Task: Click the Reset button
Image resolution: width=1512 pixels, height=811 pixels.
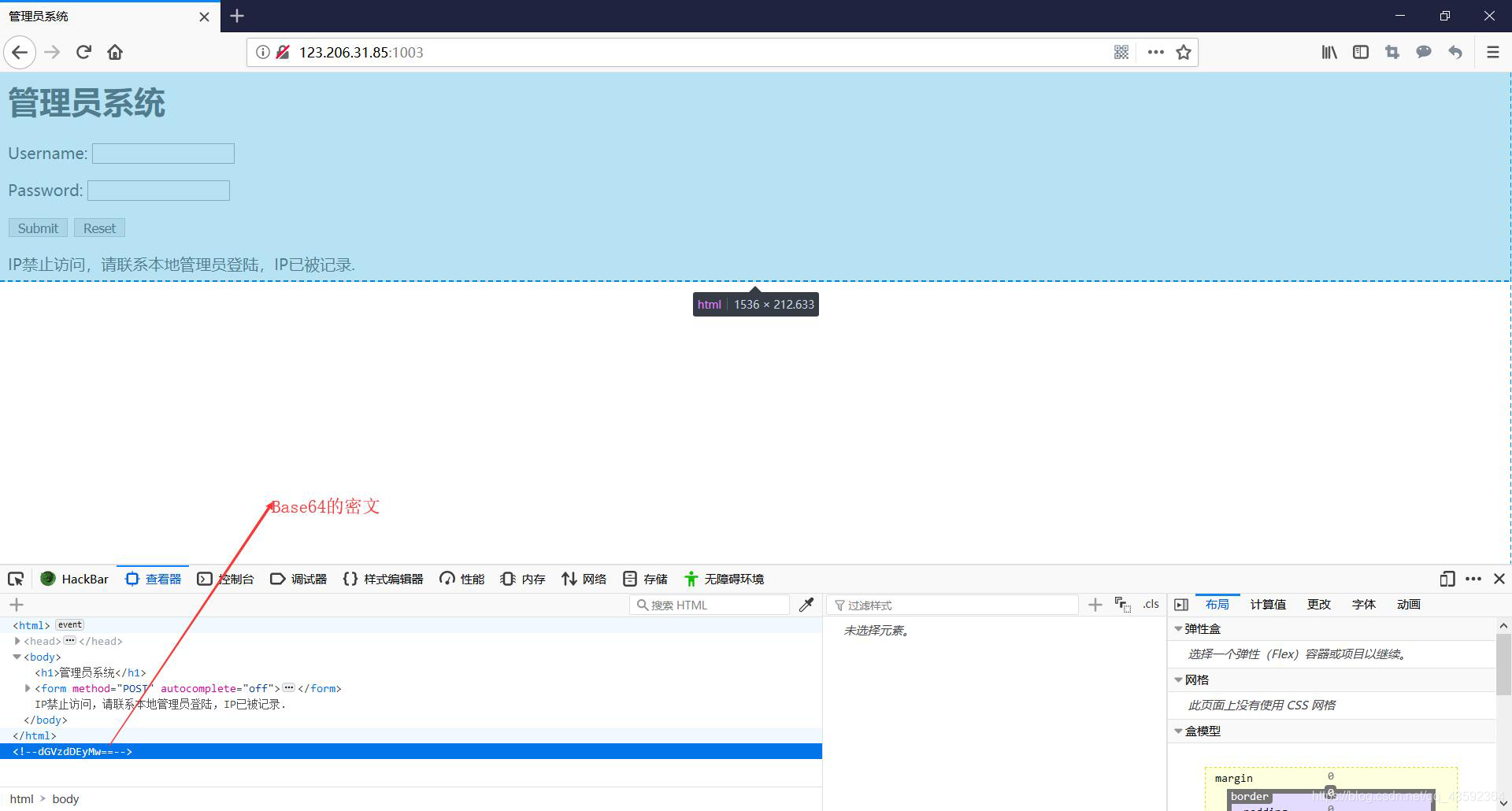Action: tap(99, 228)
